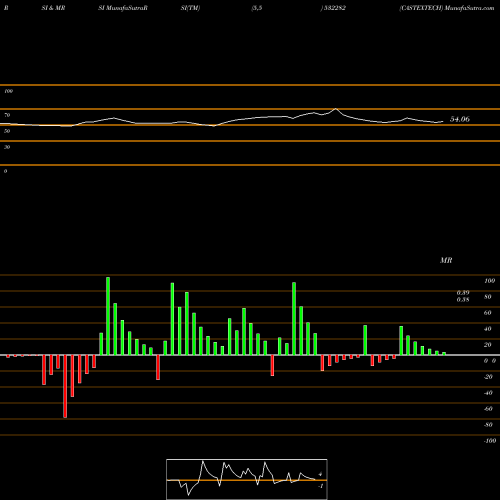Click the MR axis label 20
500x500 pixels.
click(488, 345)
